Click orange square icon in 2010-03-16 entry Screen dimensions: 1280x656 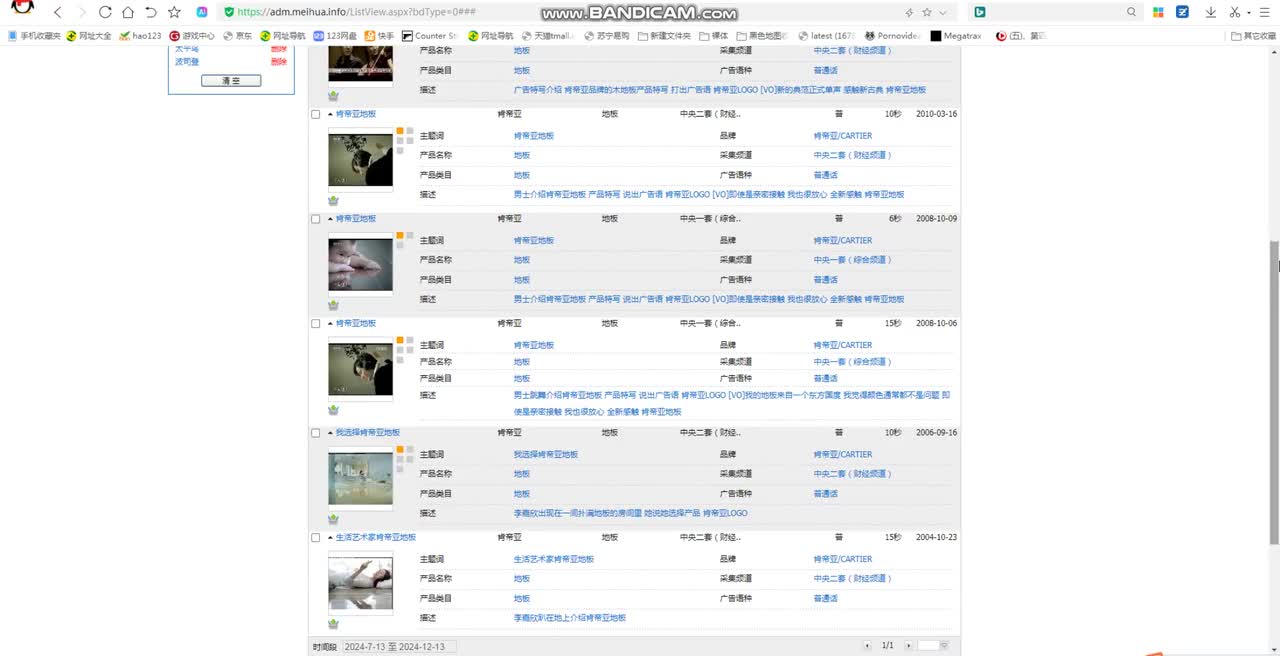click(x=400, y=131)
